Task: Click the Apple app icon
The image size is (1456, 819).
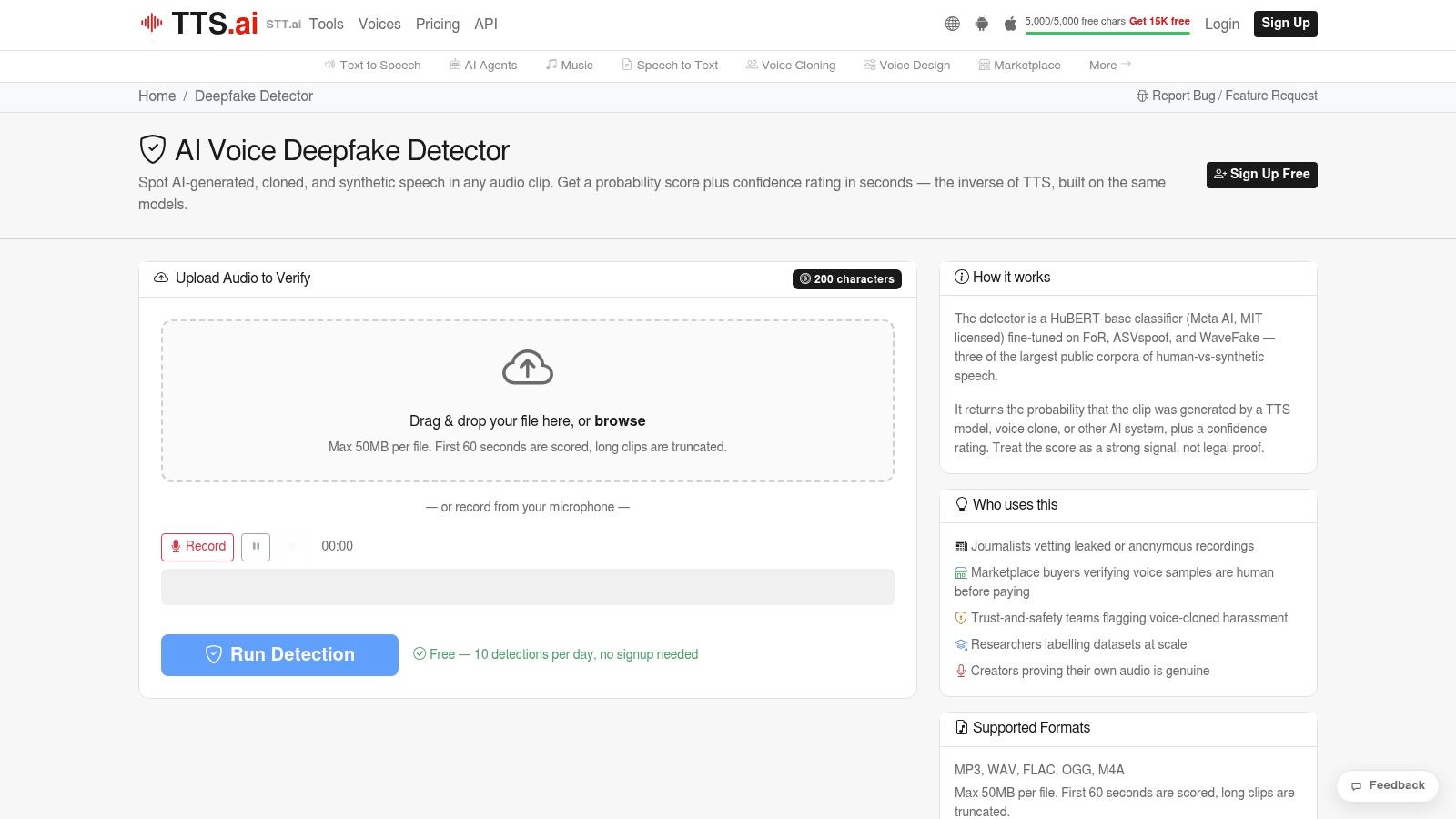Action: 1010,24
